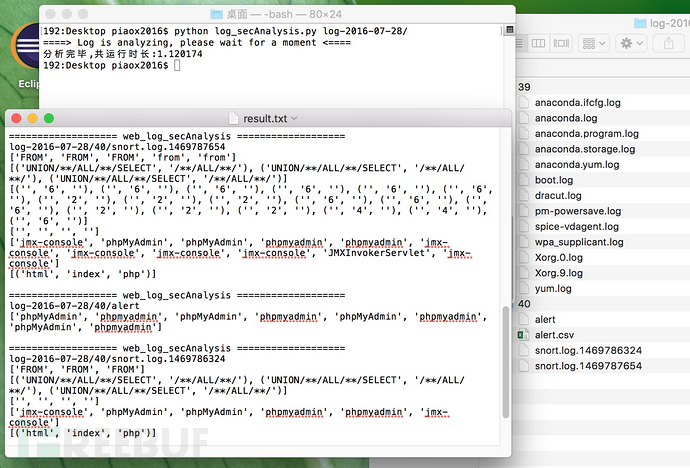The image size is (690, 468).
Task: Click folder 40 row in Finder
Action: pyautogui.click(x=603, y=303)
